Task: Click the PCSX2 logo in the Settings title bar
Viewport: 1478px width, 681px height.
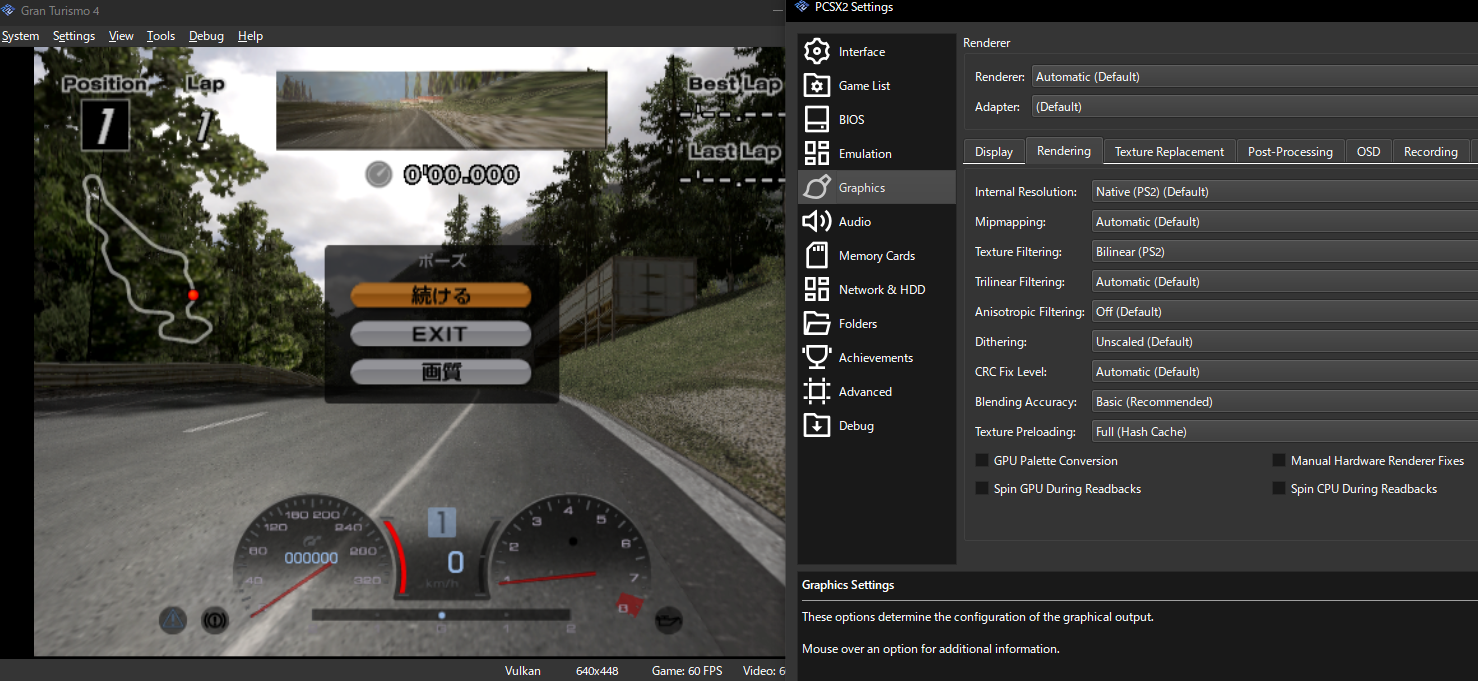Action: (803, 7)
